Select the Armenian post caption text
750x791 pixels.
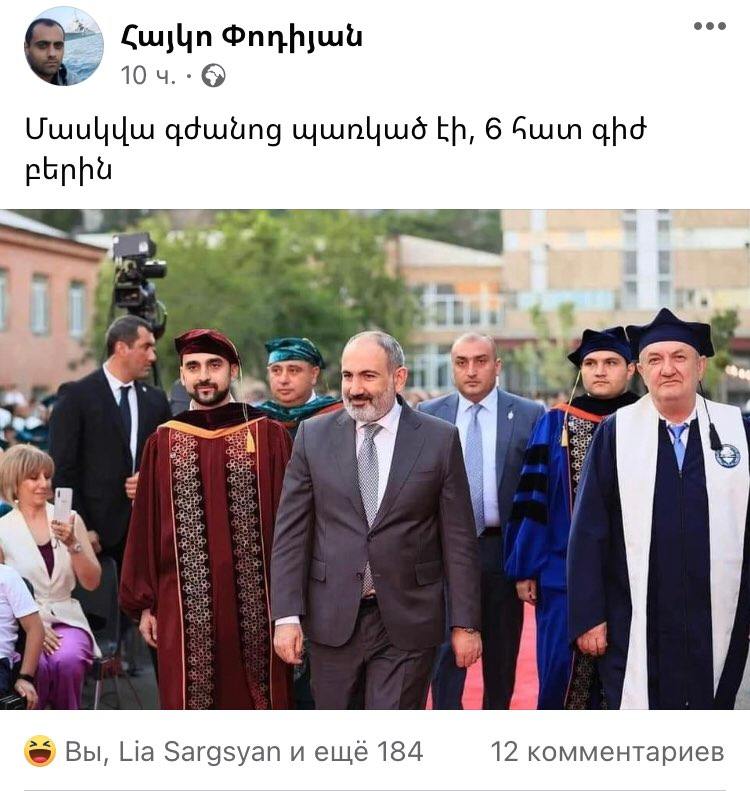[335, 150]
